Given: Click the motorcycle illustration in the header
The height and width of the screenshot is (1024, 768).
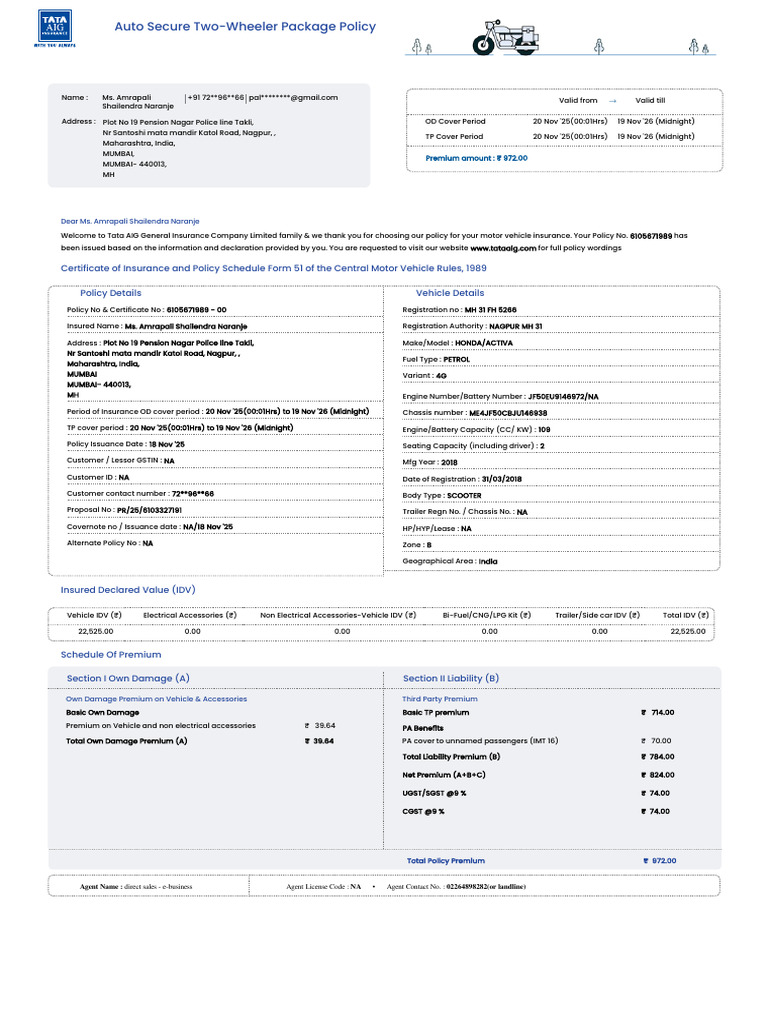Looking at the screenshot, I should [507, 37].
